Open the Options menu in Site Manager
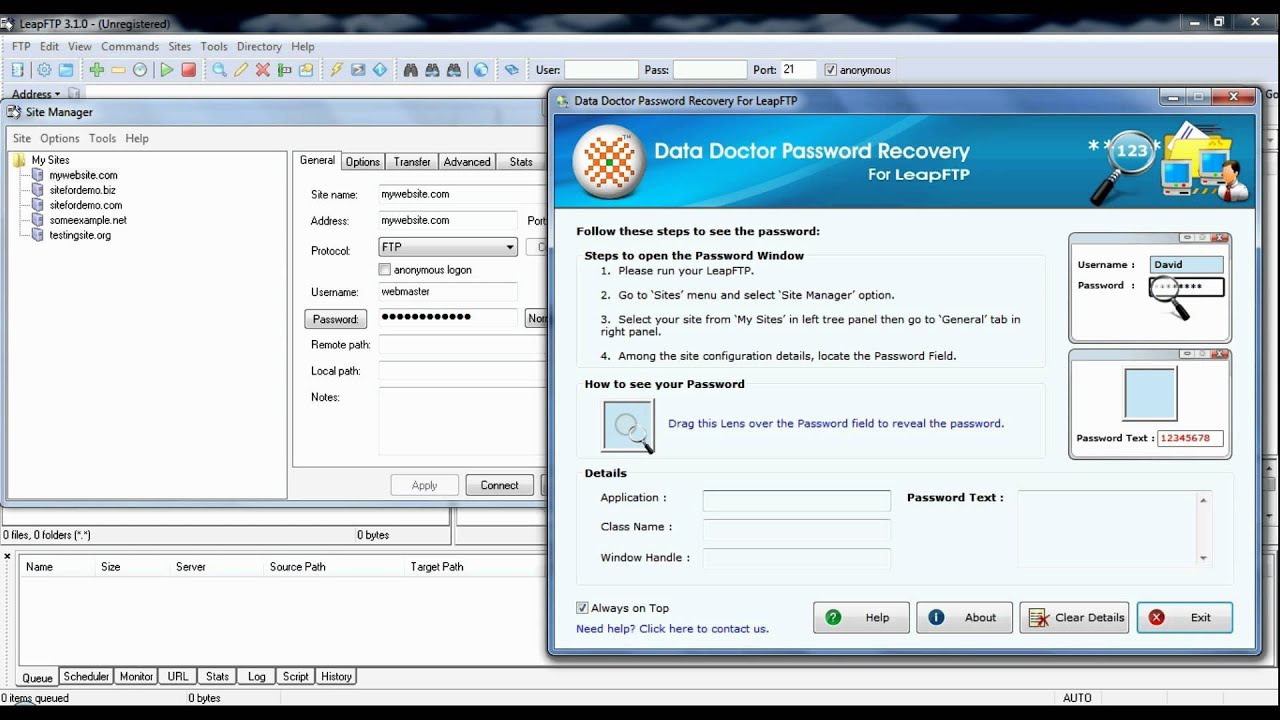Screen dimensions: 1280x720 point(60,138)
